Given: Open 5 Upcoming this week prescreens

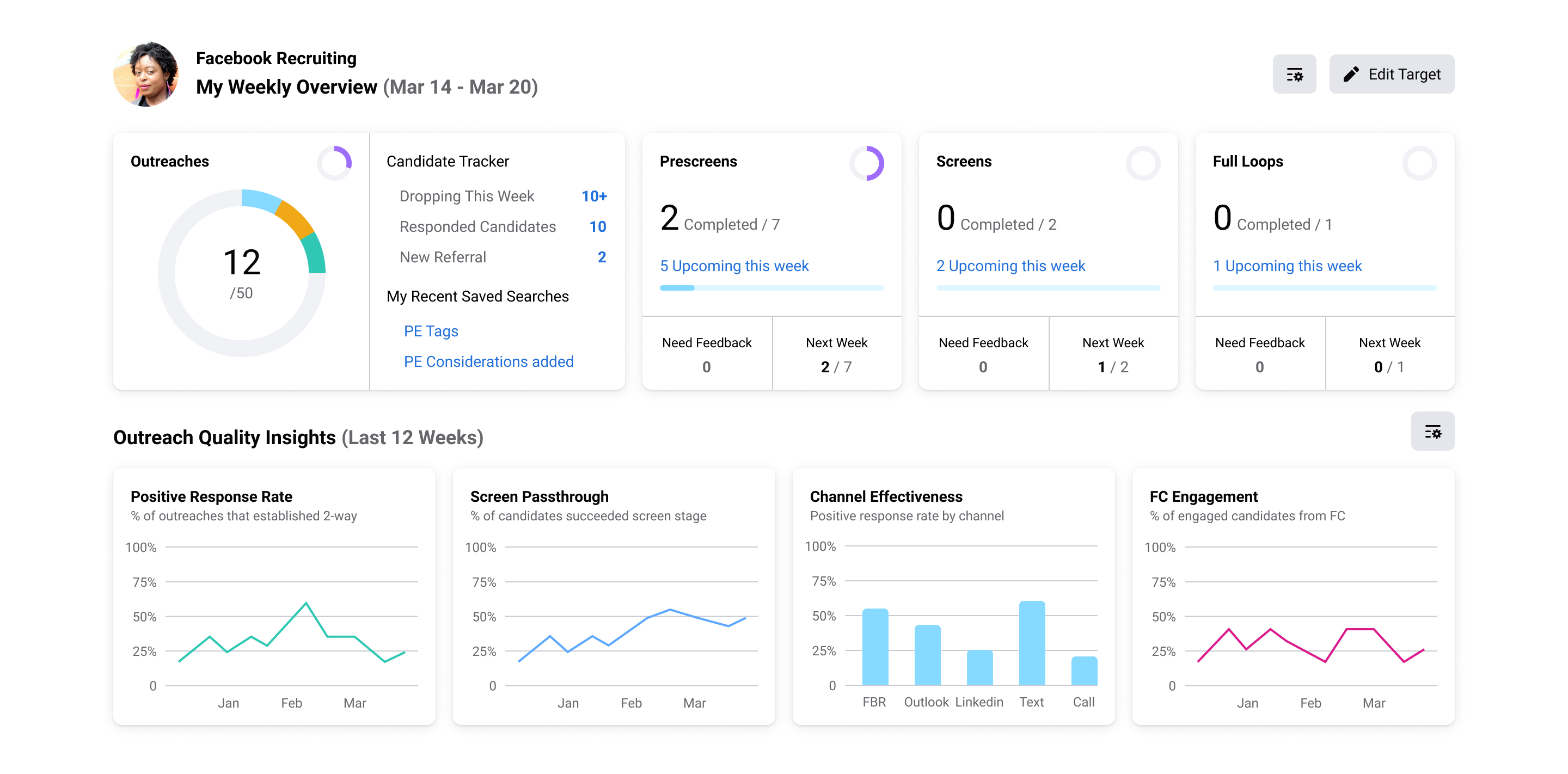Looking at the screenshot, I should (733, 266).
